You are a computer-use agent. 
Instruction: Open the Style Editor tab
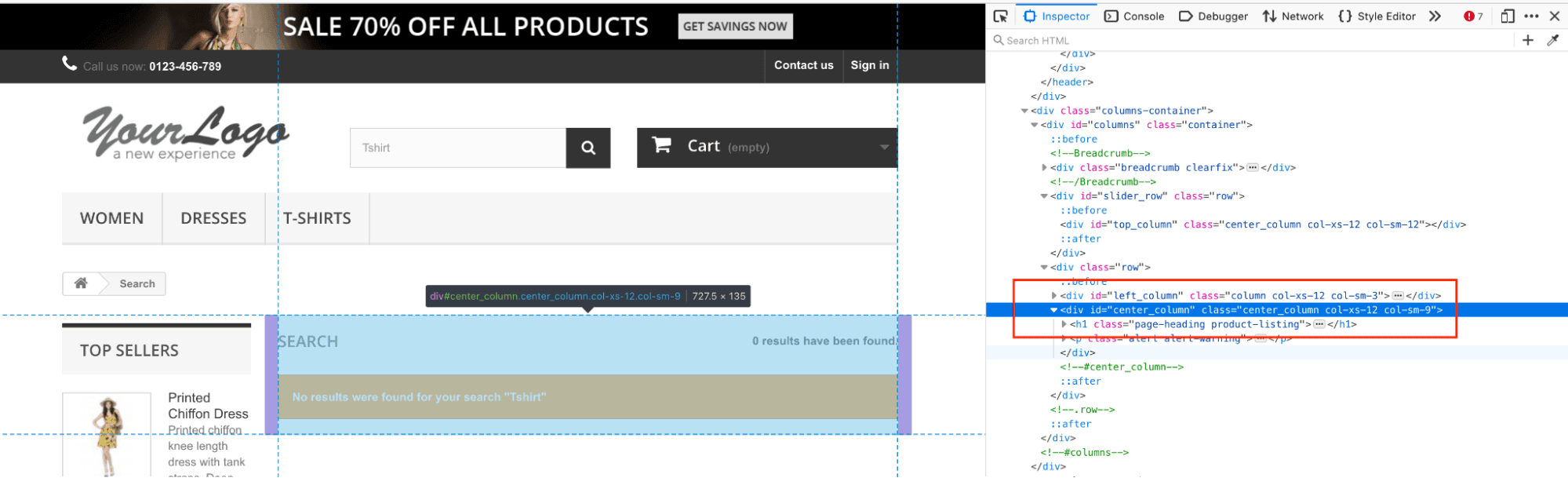1377,16
